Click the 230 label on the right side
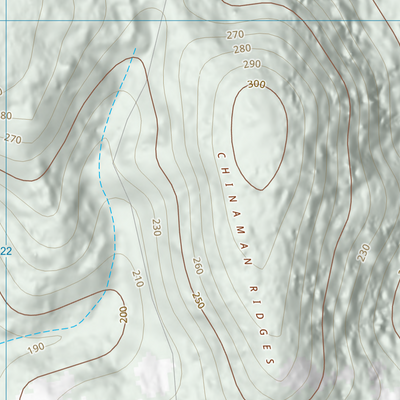This screenshot has height=400, width=400. point(363,253)
